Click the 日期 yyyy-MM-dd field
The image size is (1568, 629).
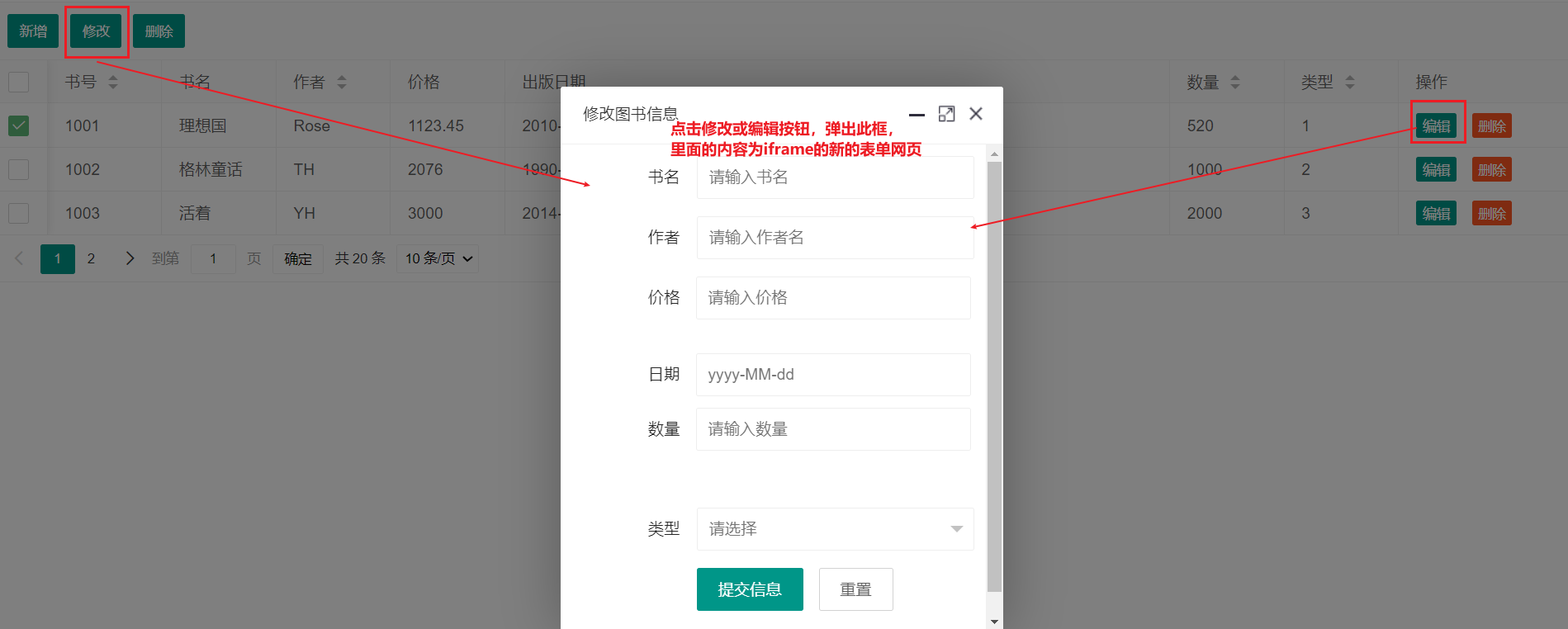(833, 375)
